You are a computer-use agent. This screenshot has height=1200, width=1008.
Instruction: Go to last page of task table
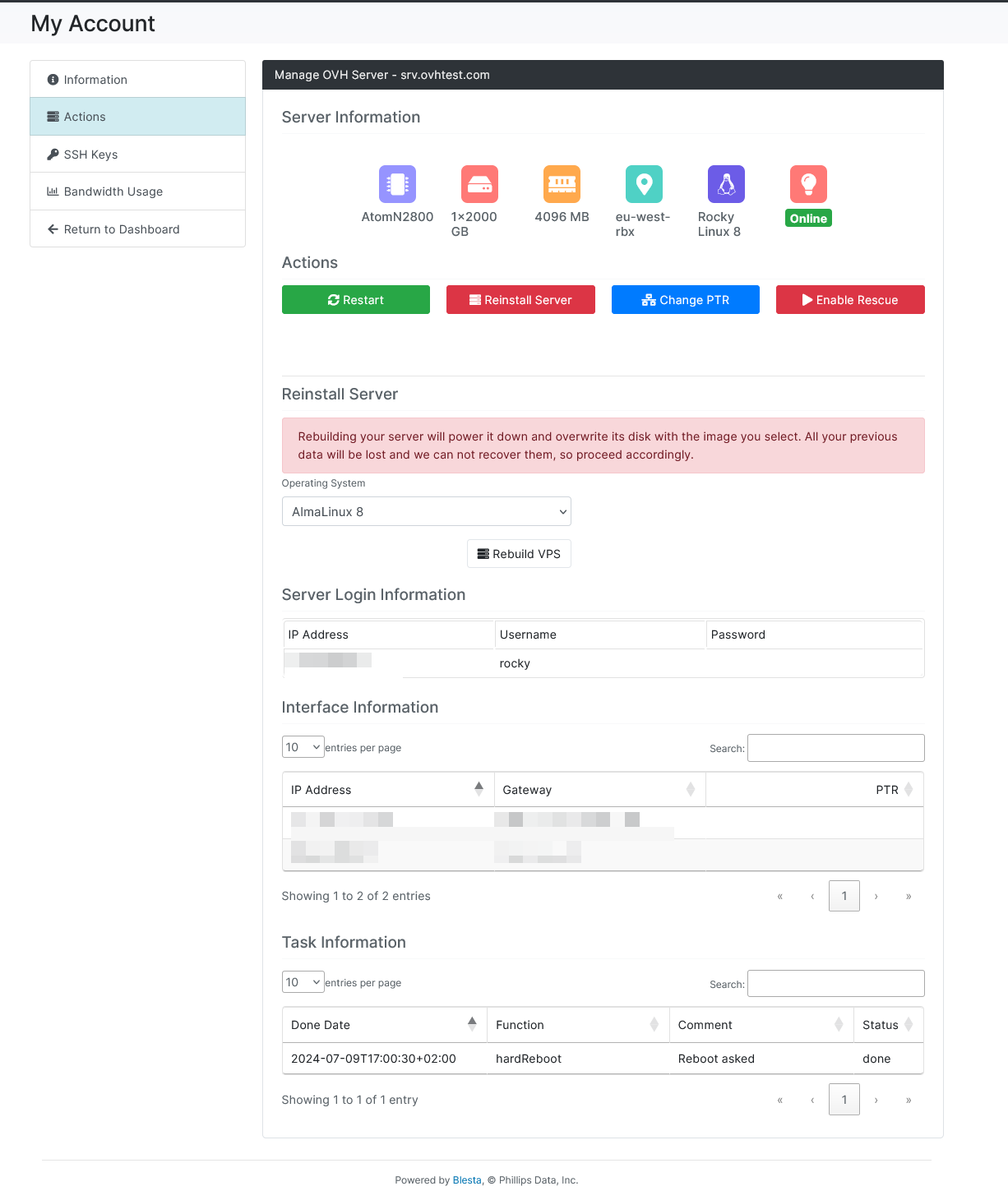[909, 1100]
